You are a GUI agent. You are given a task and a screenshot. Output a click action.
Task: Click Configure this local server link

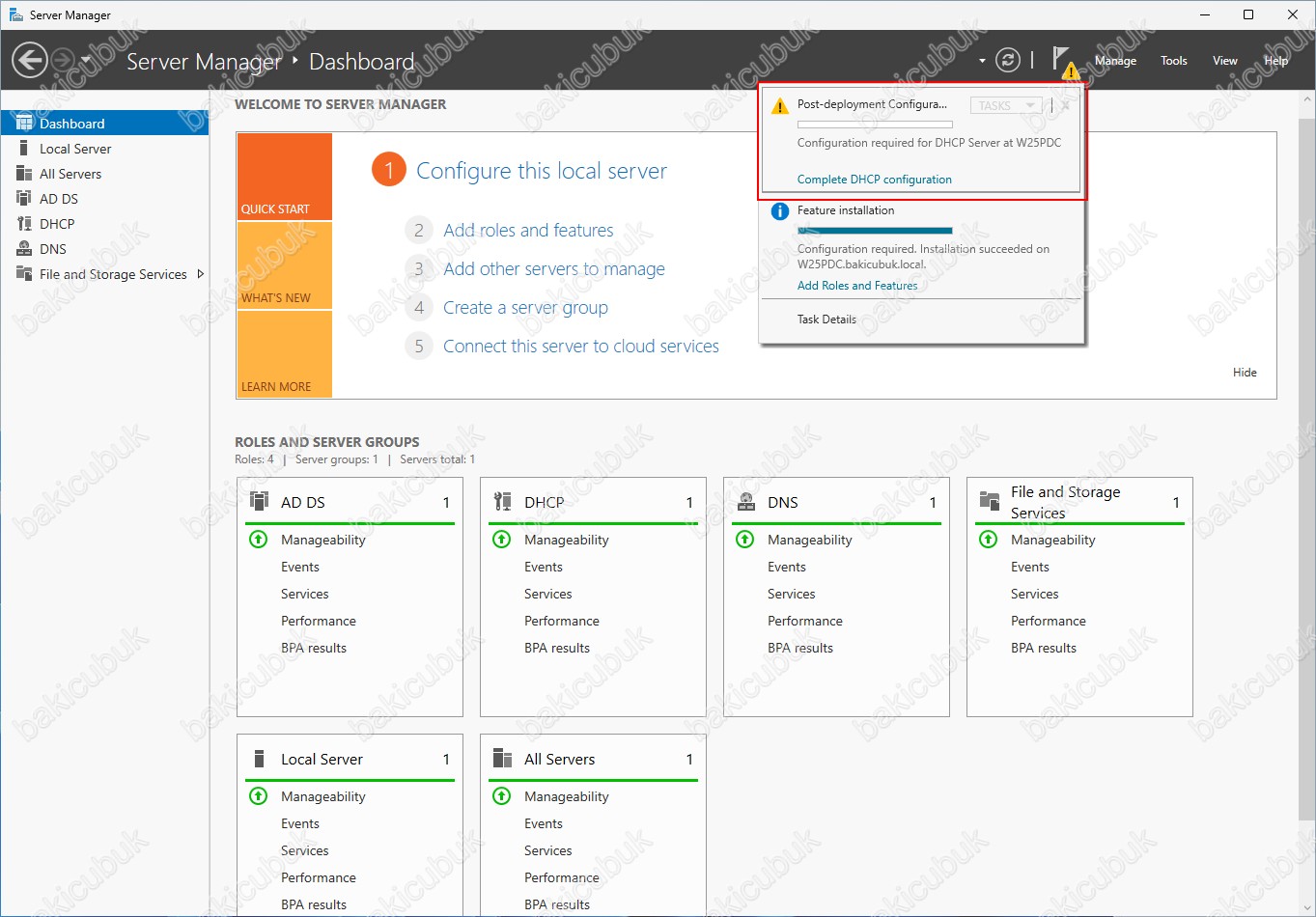tap(542, 171)
